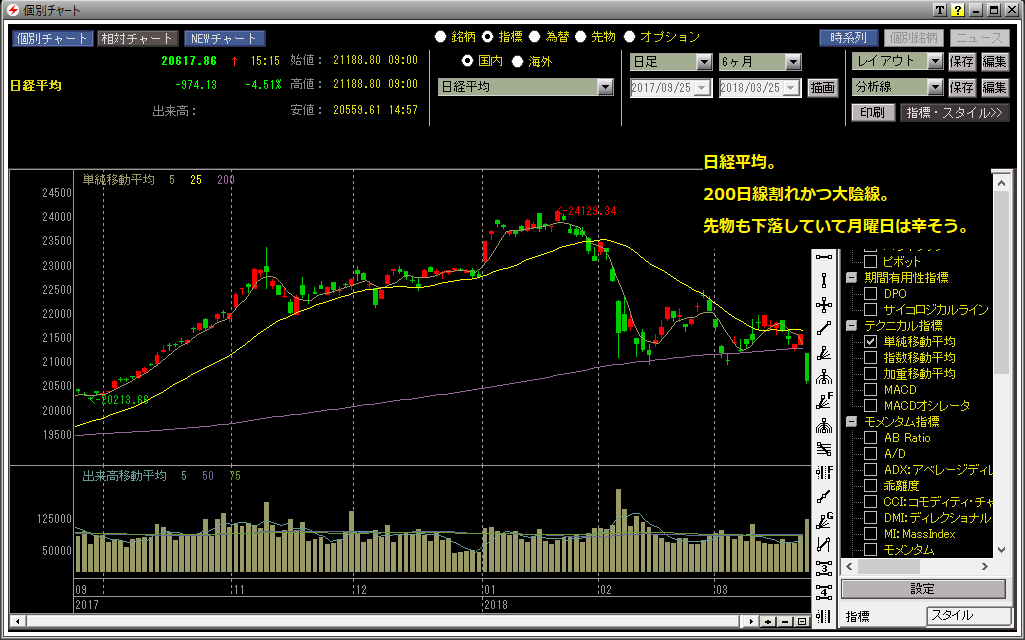Viewport: 1025px width, 640px height.
Task: Click 保存 next to レイアウト
Action: click(x=962, y=61)
